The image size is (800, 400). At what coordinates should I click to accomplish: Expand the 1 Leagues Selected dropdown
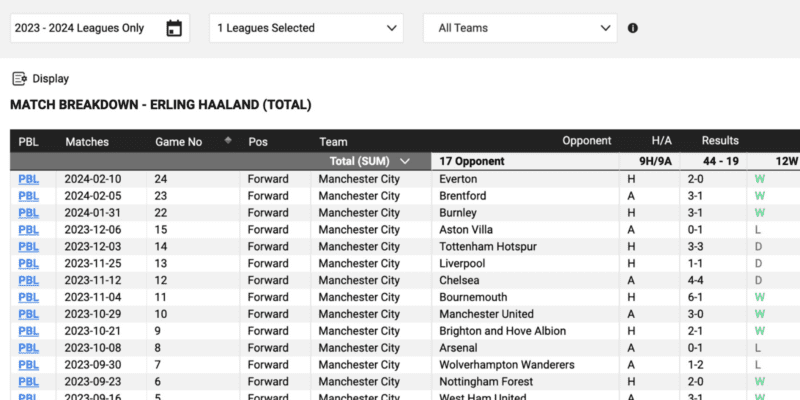pos(306,28)
